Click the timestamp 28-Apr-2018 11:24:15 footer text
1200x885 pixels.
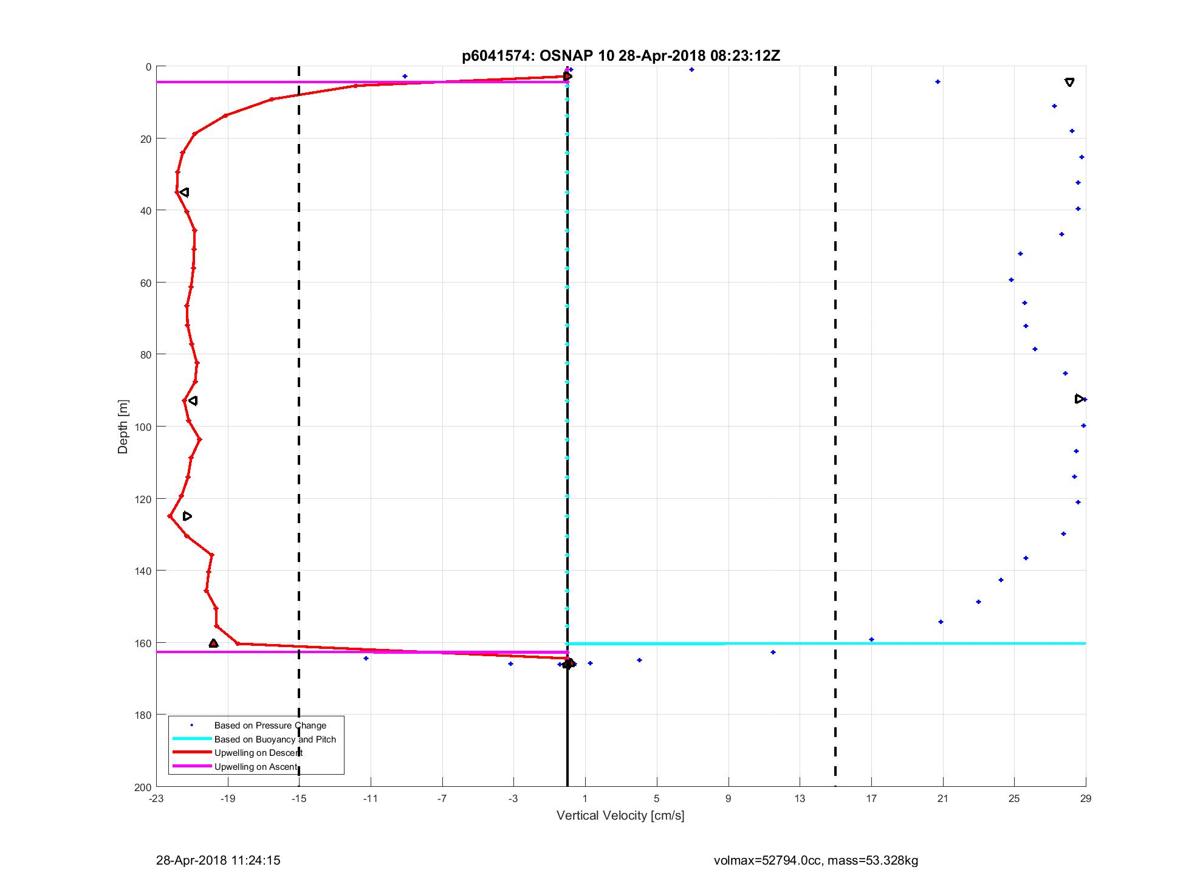[x=217, y=860]
